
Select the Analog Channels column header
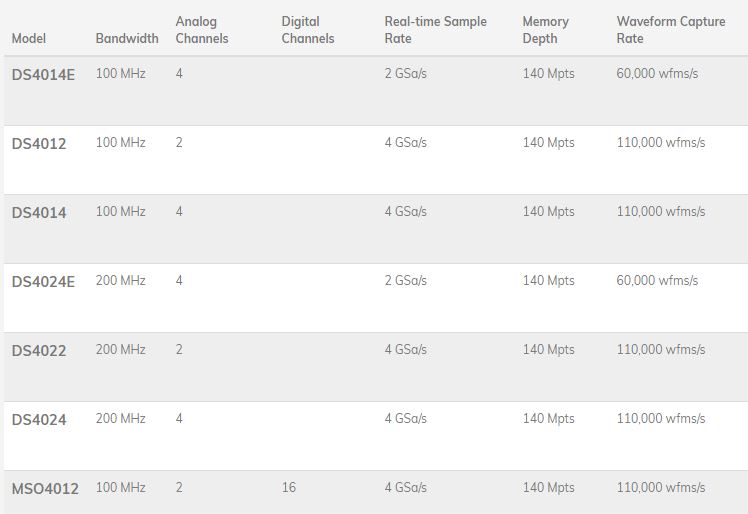(202, 30)
